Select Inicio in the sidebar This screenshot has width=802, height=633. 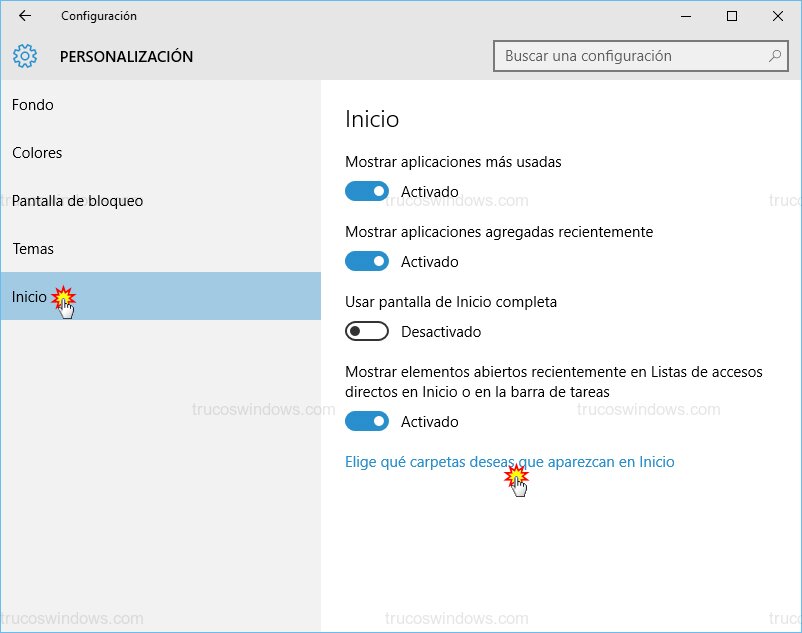(30, 297)
